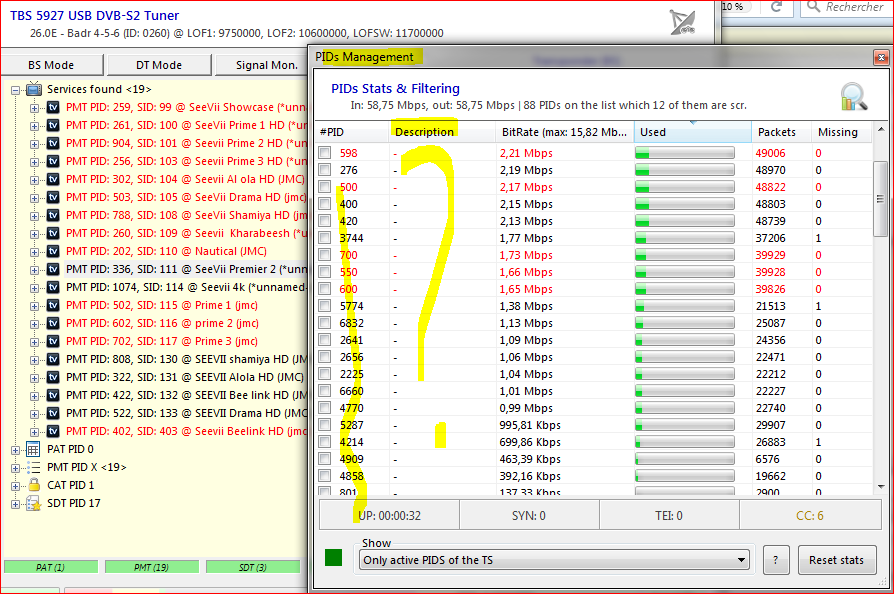
Task: Click the green square status indicator
Action: pos(335,559)
